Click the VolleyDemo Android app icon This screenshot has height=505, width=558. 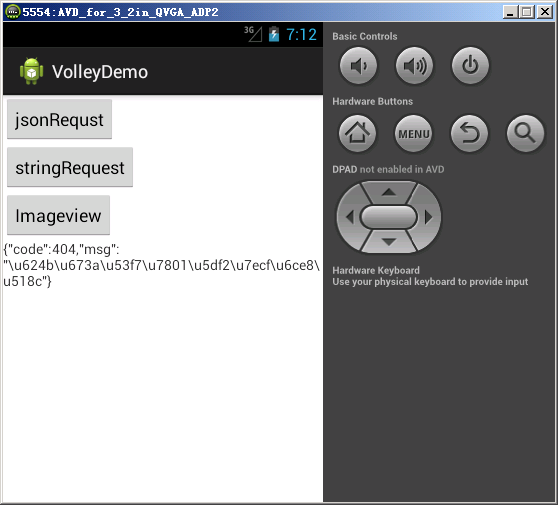[x=31, y=71]
